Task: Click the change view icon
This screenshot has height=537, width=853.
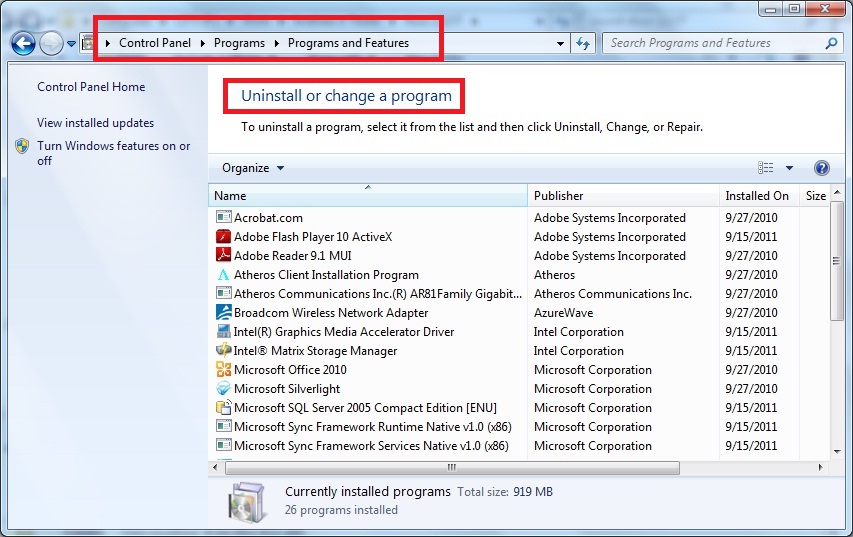Action: point(765,168)
